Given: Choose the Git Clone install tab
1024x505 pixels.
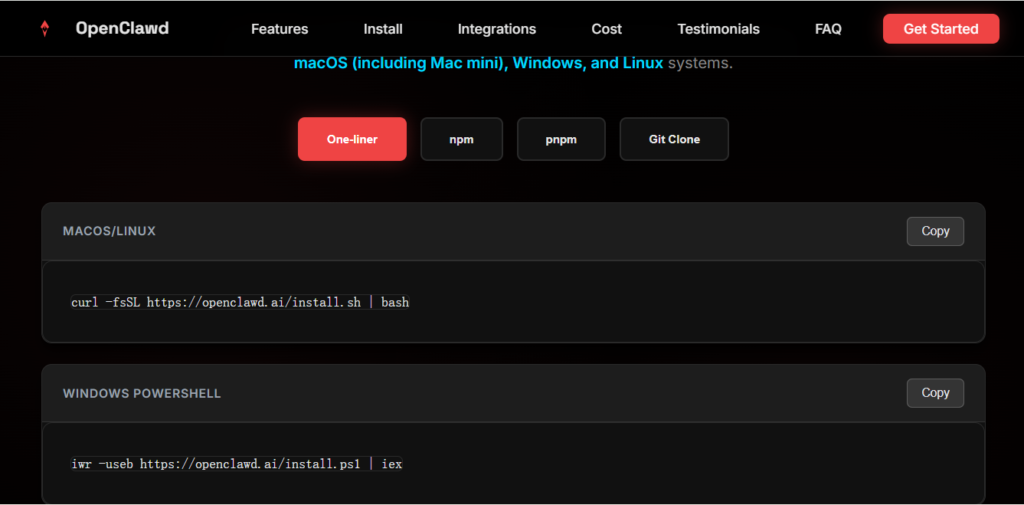Looking at the screenshot, I should [x=674, y=139].
